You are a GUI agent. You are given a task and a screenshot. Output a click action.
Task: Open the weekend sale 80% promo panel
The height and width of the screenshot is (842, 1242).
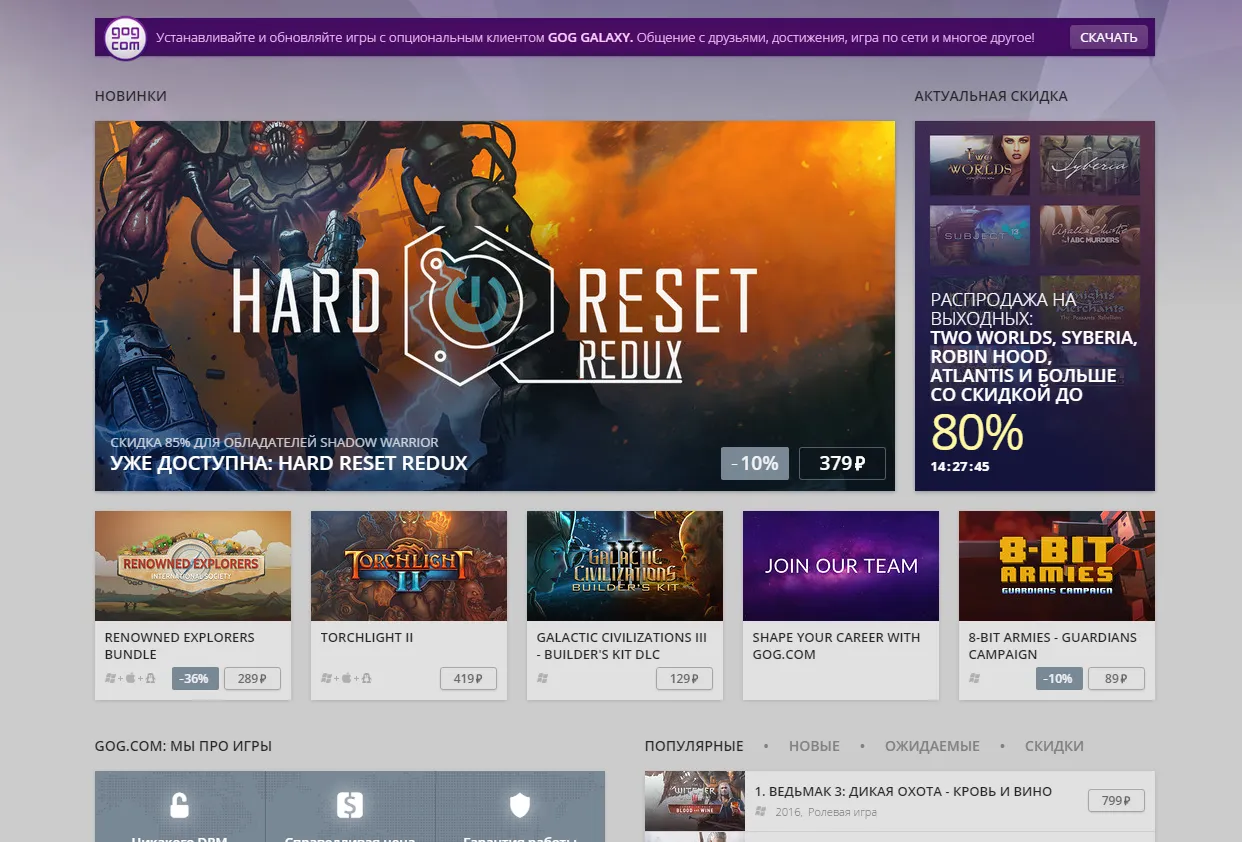[x=1035, y=306]
